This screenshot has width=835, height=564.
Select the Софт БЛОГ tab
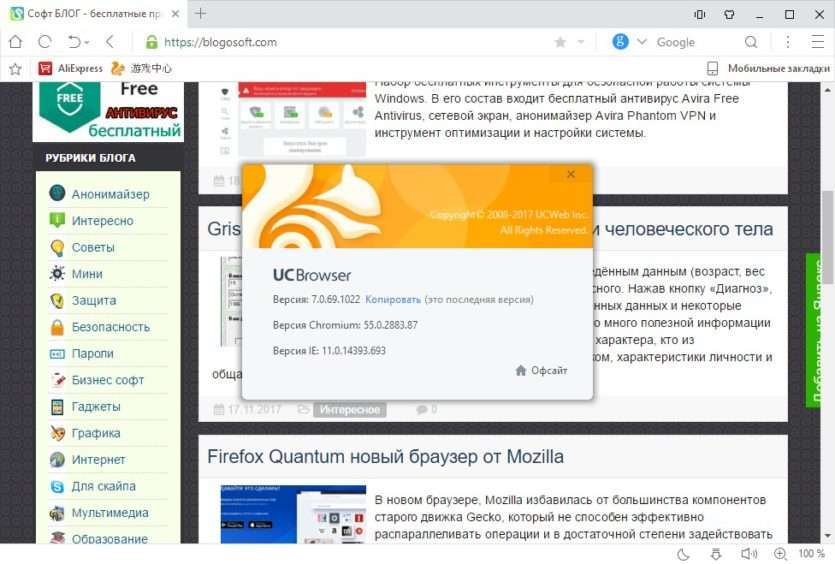94,14
